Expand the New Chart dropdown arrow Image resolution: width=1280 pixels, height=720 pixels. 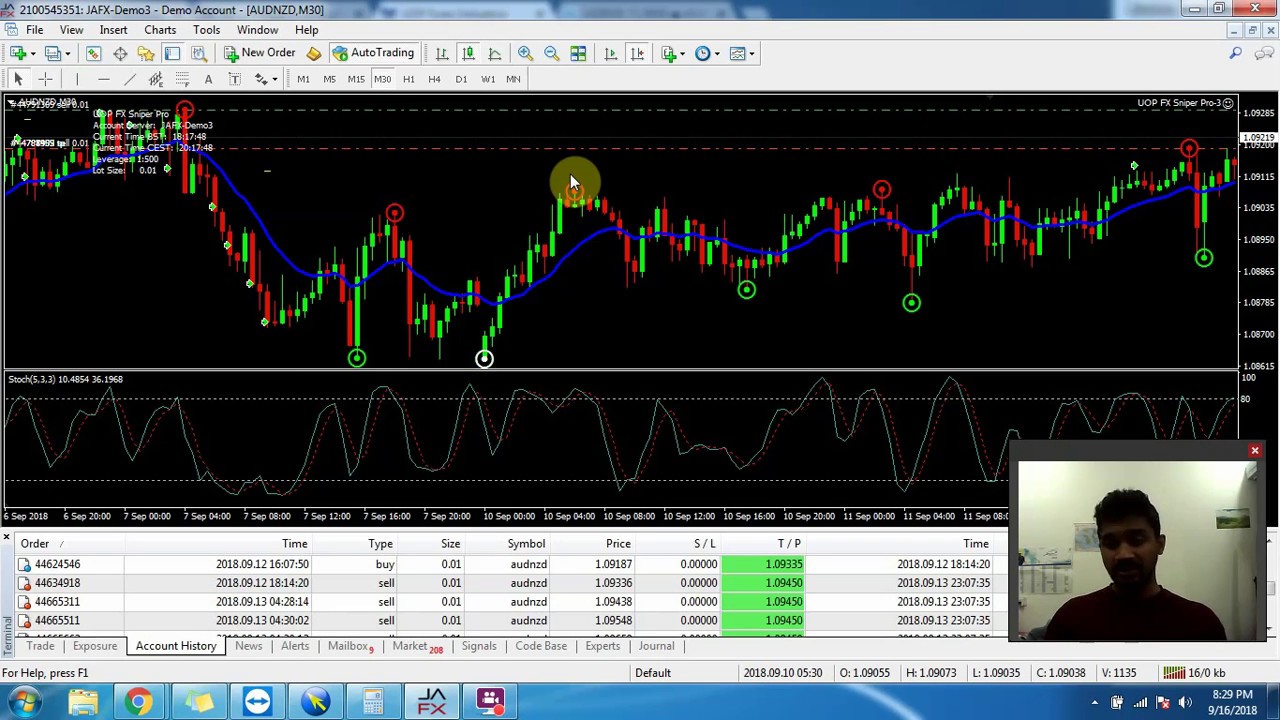[x=33, y=53]
